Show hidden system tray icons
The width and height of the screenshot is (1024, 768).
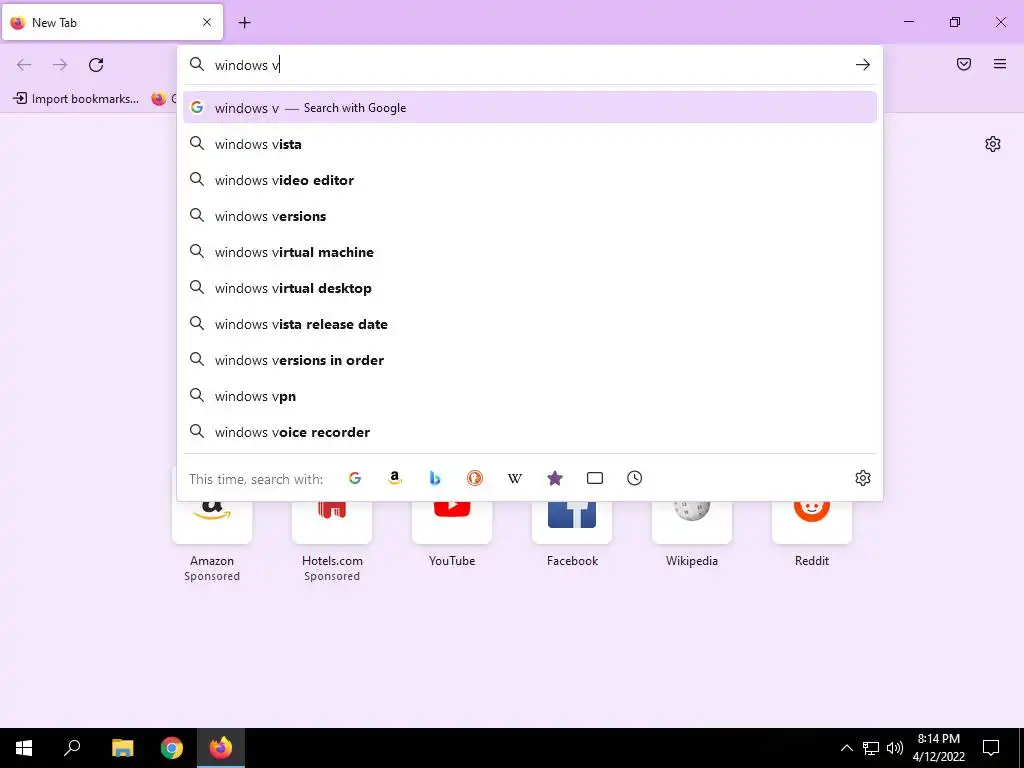[x=846, y=748]
